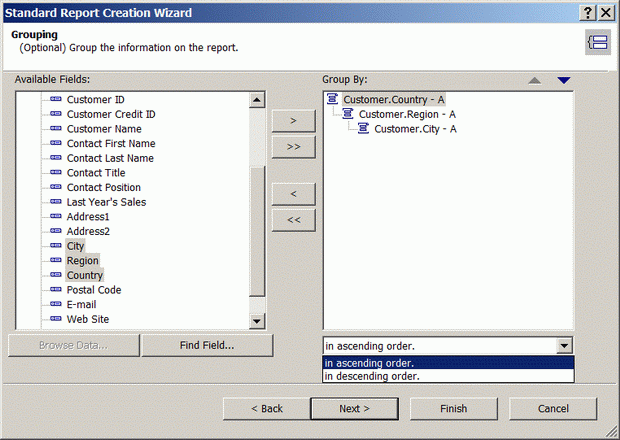This screenshot has width=620, height=440.
Task: Remove selected group with < button
Action: [293, 193]
